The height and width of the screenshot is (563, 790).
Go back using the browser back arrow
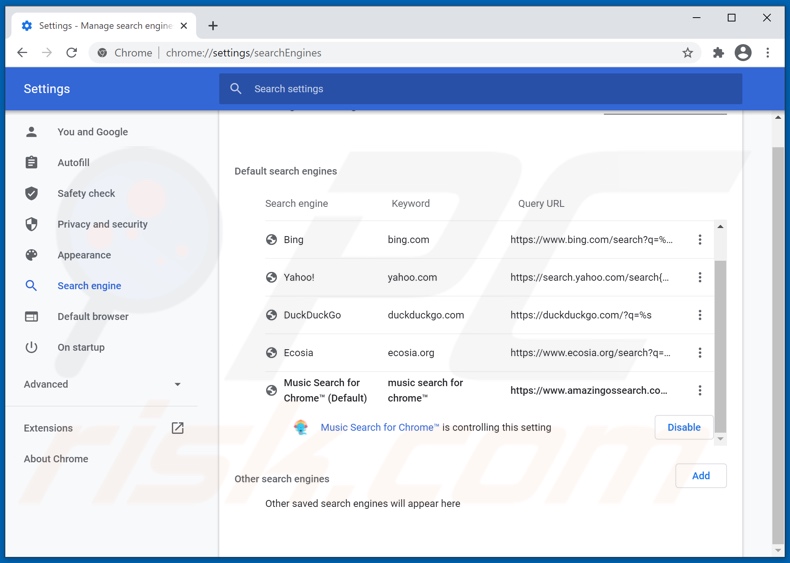(22, 52)
